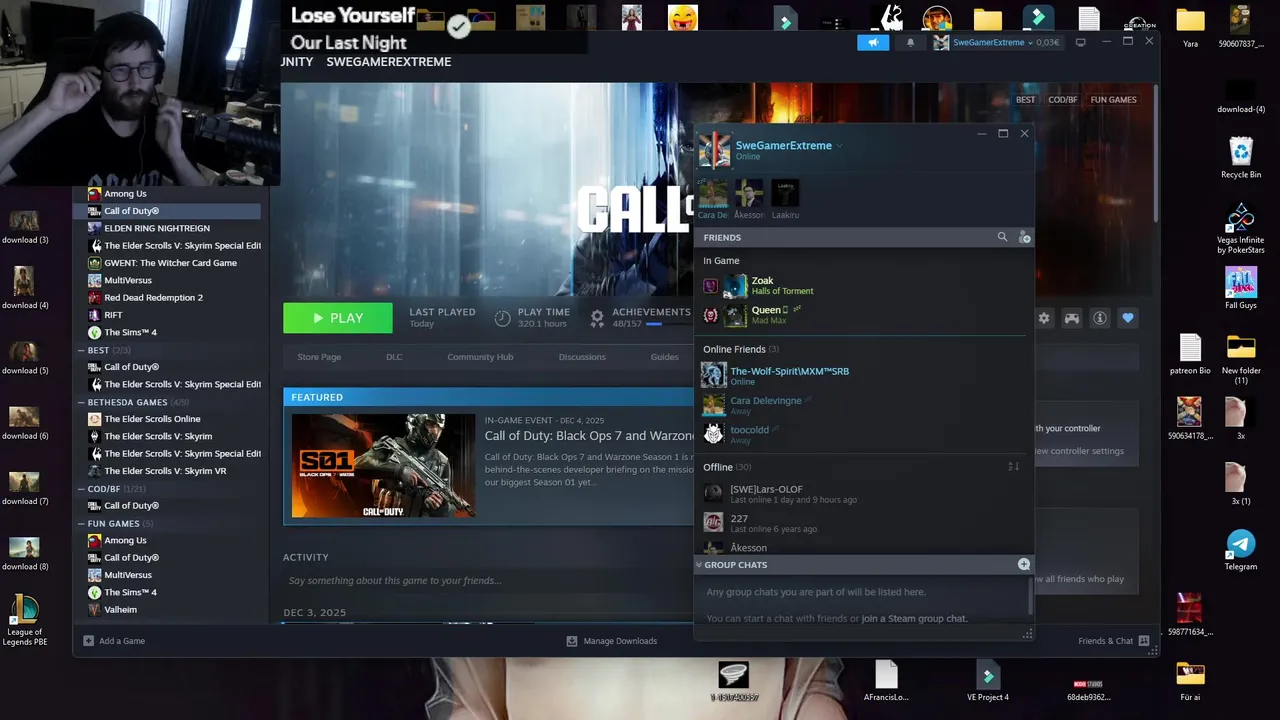Open chat with friend Zoak
This screenshot has height=720, width=1280.
pyautogui.click(x=865, y=286)
